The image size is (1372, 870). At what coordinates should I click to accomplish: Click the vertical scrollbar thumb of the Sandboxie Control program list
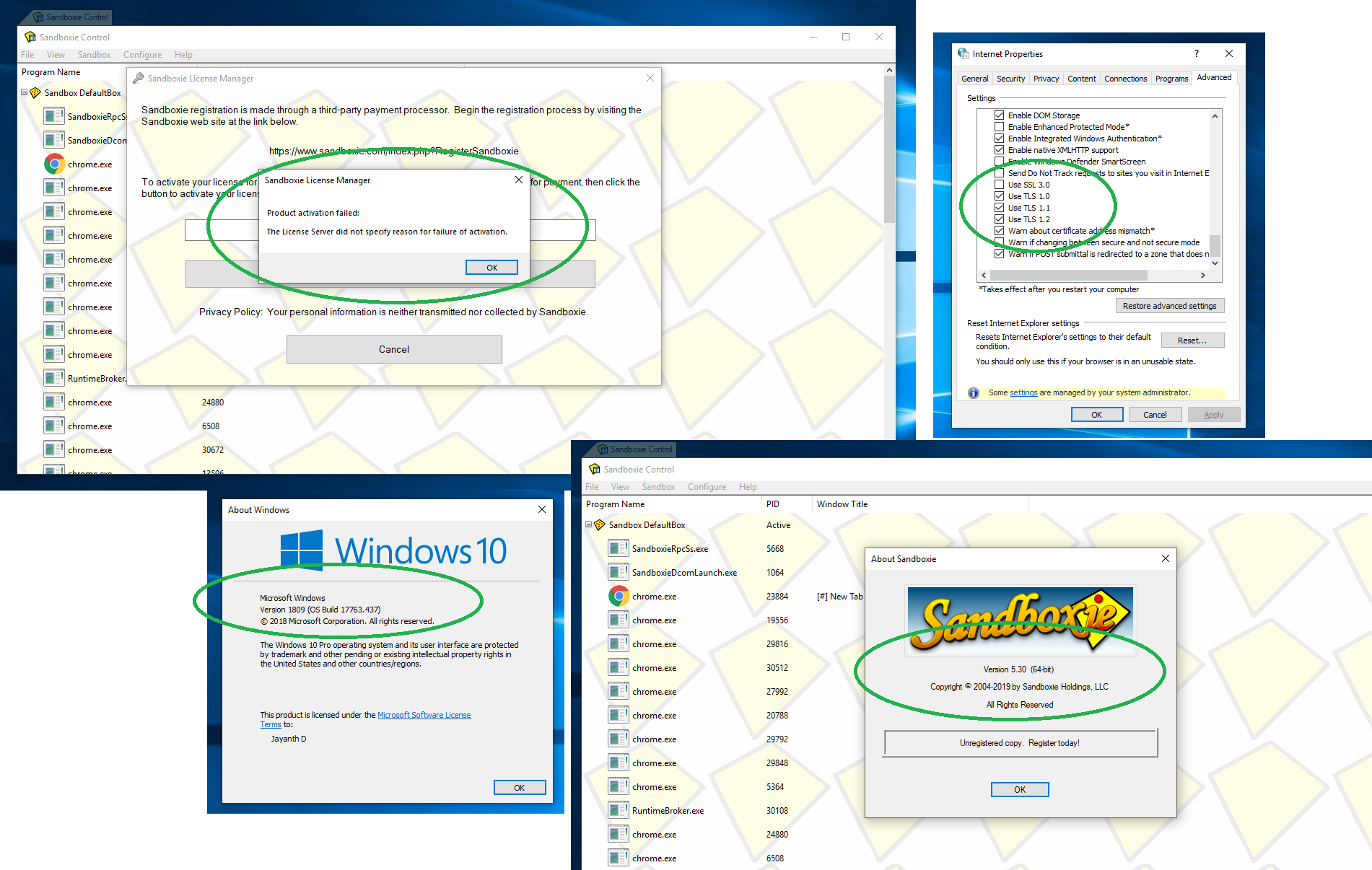click(889, 148)
